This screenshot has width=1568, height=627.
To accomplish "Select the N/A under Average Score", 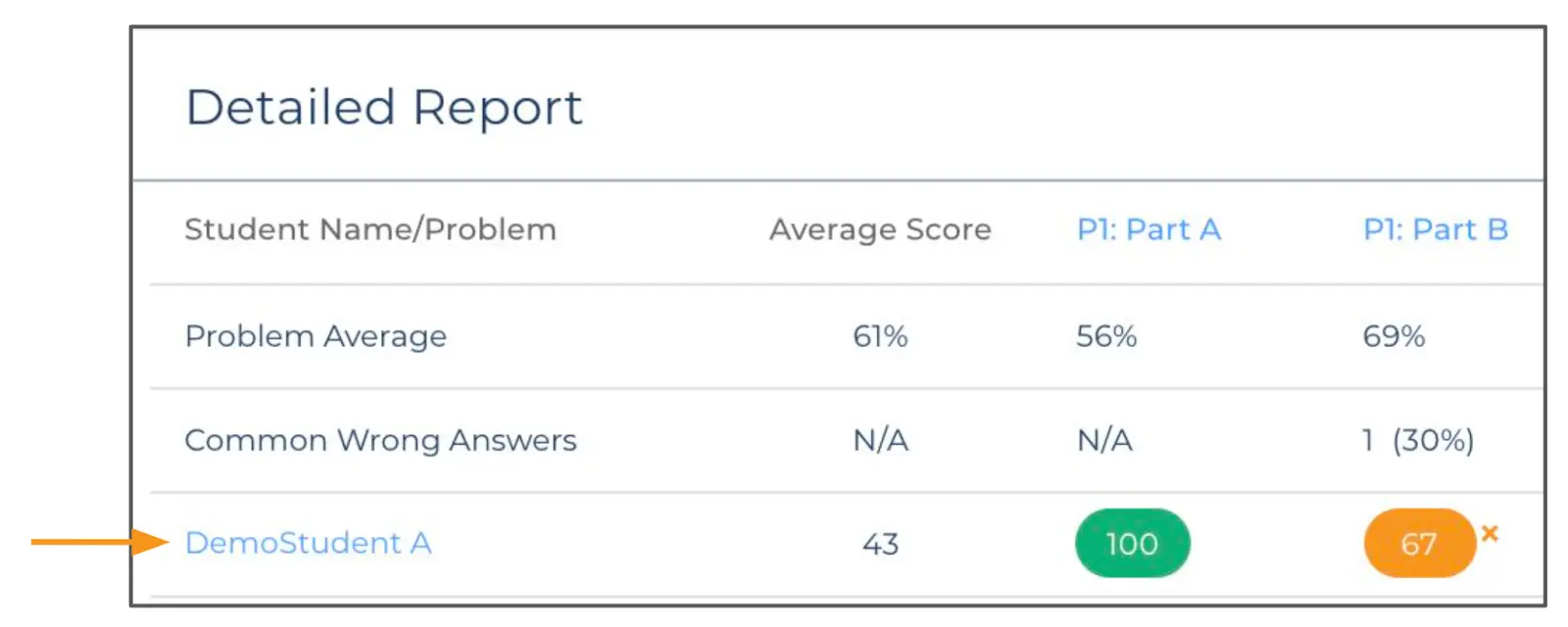I will tap(879, 440).
